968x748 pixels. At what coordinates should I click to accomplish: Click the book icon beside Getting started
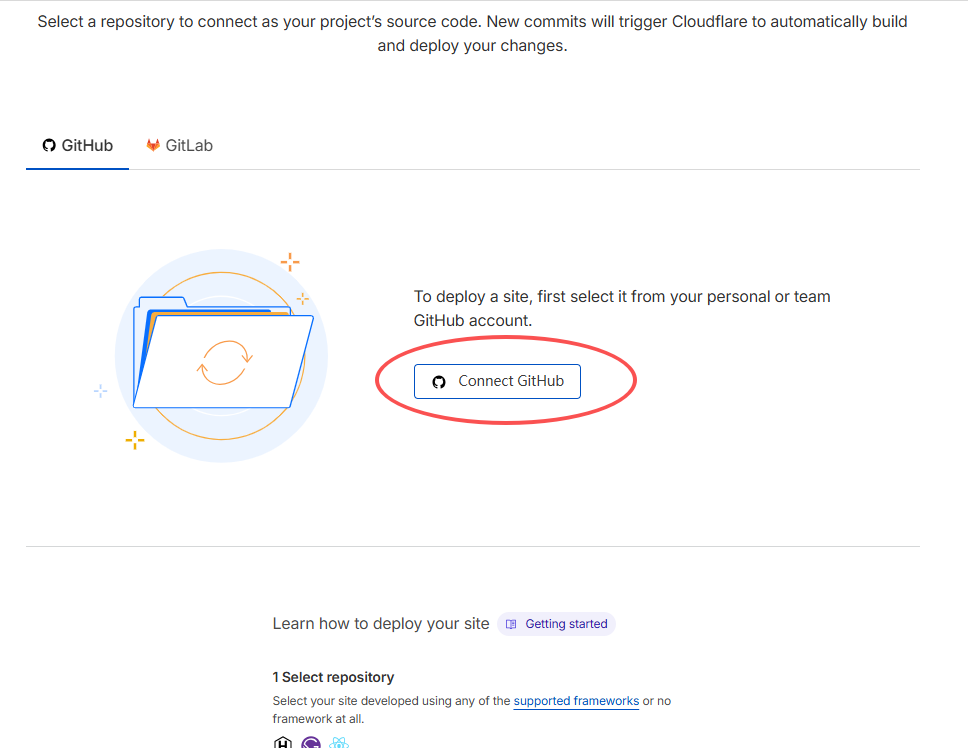coord(511,624)
